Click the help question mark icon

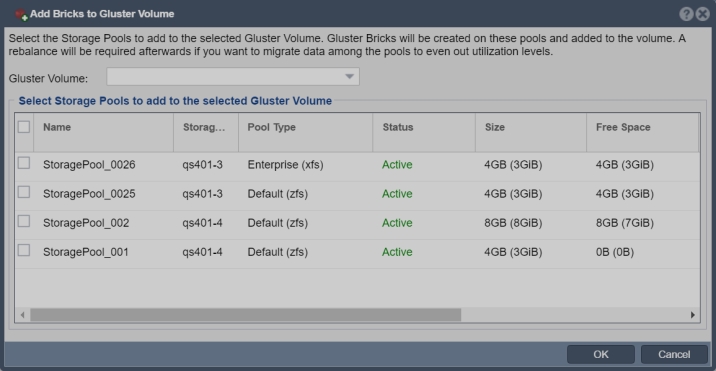coord(686,14)
